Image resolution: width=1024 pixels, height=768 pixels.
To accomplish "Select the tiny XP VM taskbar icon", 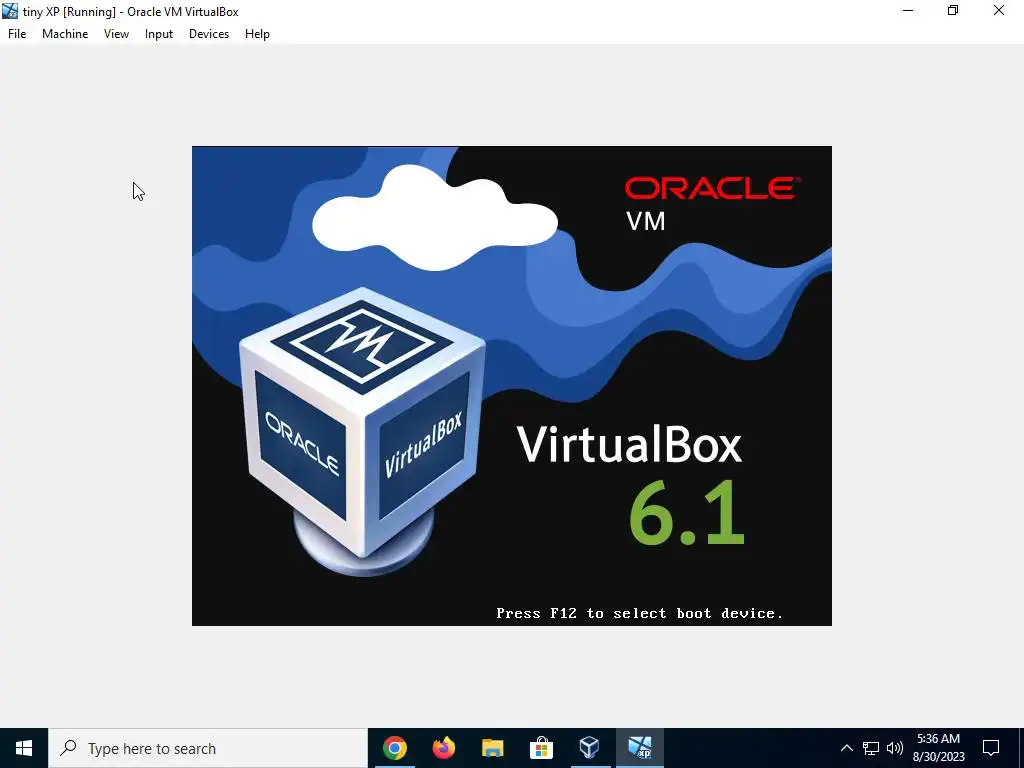I will [x=639, y=748].
